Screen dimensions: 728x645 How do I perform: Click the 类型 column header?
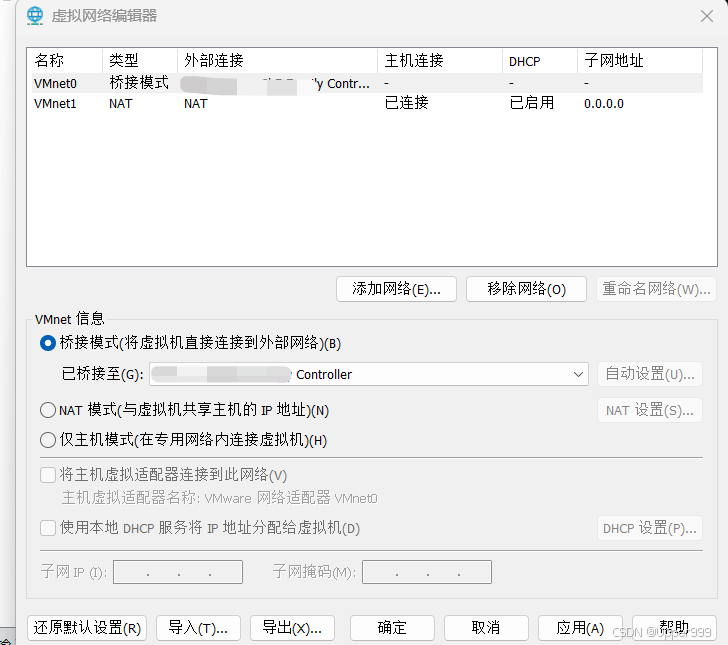coord(140,60)
